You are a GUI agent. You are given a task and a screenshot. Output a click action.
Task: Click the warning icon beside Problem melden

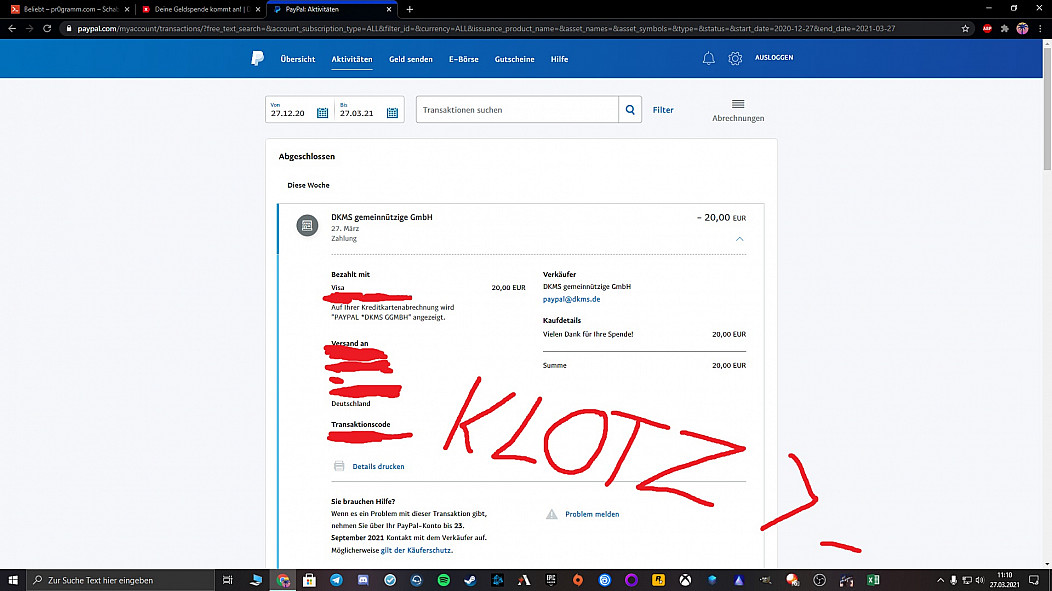coord(551,514)
